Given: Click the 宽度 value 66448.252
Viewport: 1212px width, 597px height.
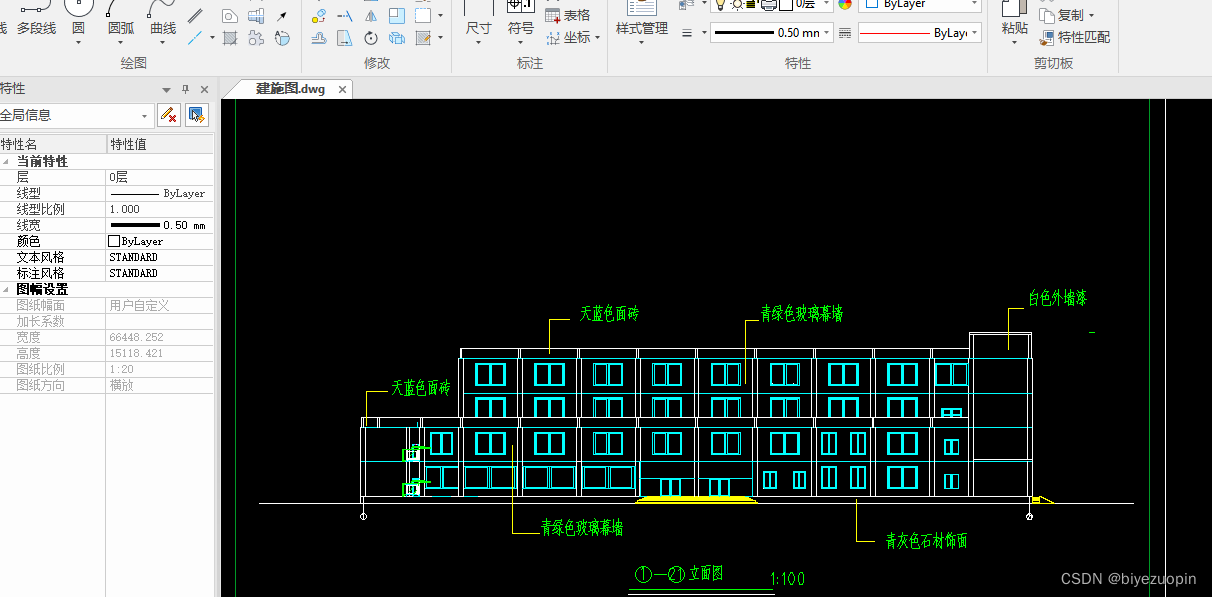Looking at the screenshot, I should pyautogui.click(x=160, y=337).
